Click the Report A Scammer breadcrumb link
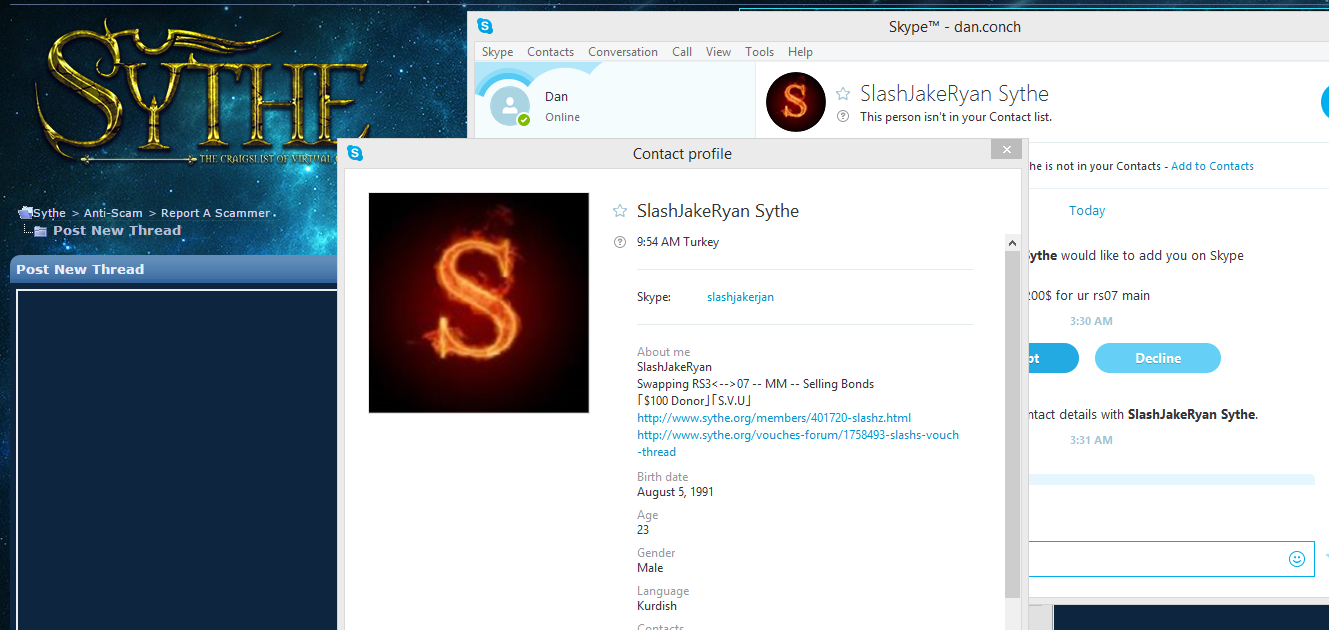This screenshot has width=1329, height=630. point(215,213)
